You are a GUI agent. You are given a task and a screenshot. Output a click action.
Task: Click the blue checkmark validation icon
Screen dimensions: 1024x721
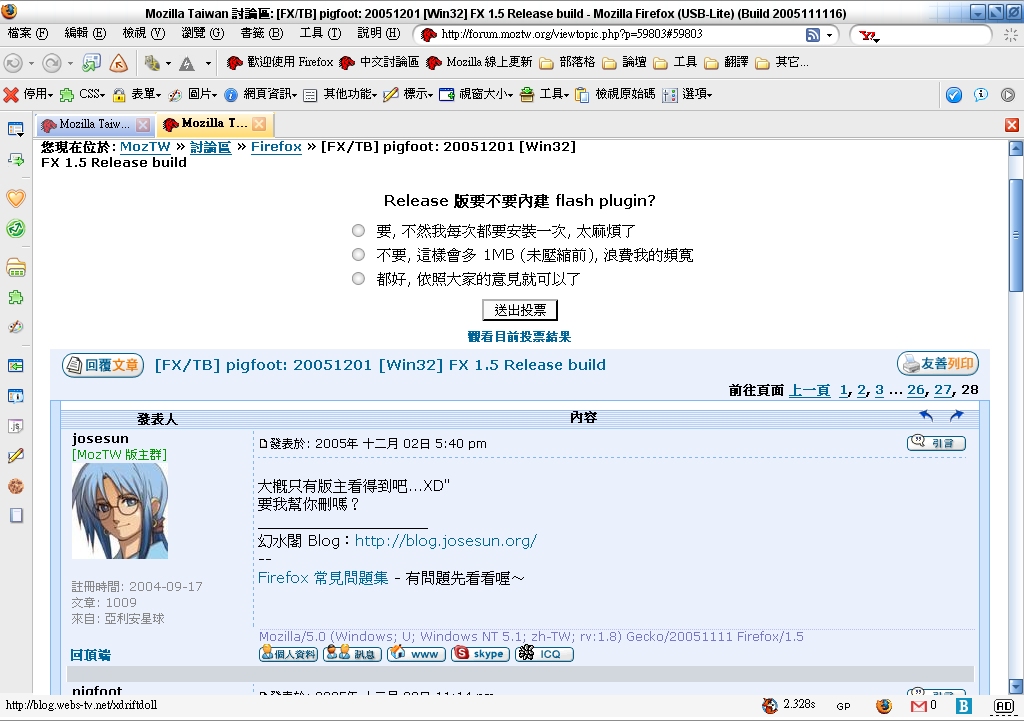click(x=953, y=95)
